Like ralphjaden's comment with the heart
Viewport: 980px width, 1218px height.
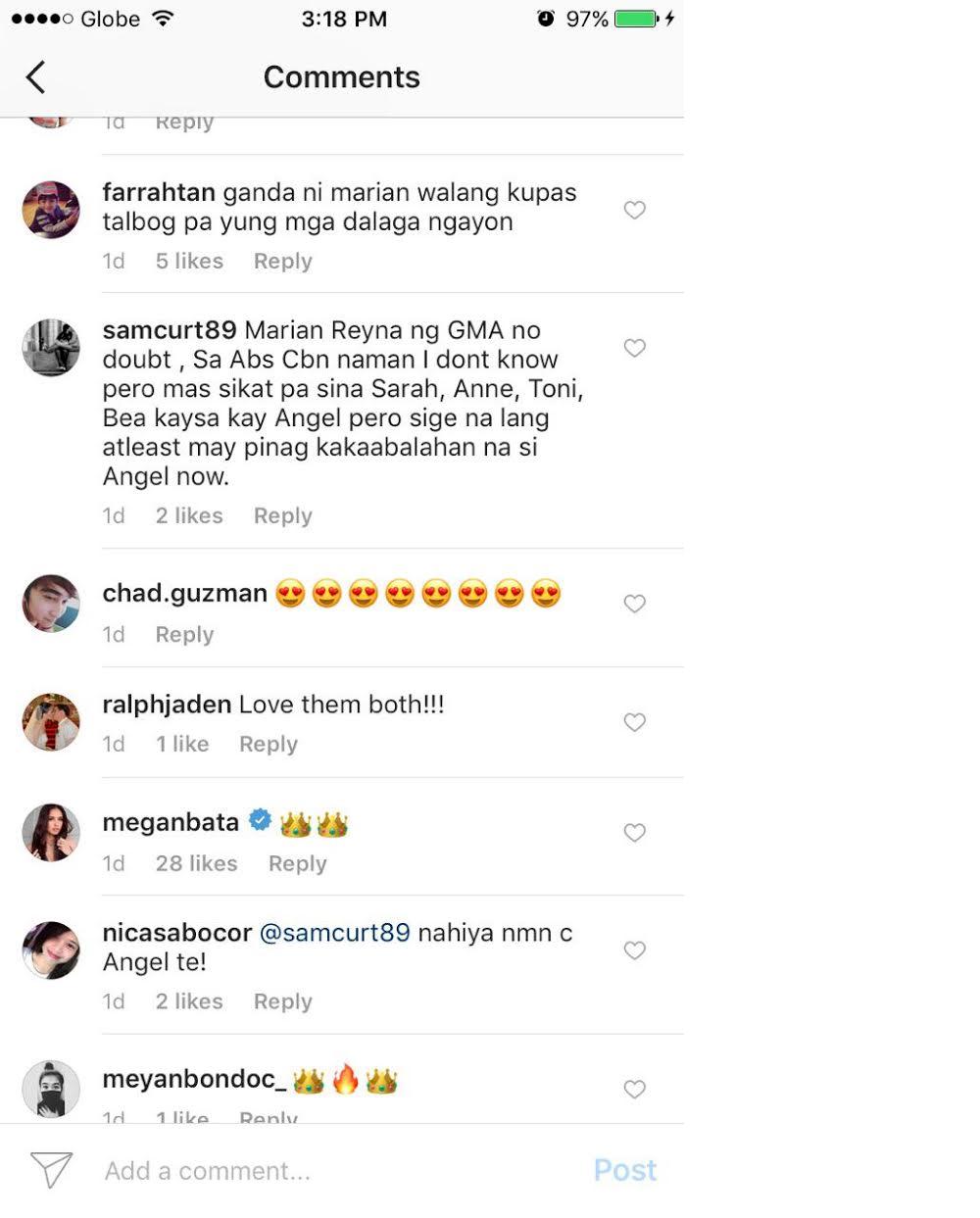point(635,722)
